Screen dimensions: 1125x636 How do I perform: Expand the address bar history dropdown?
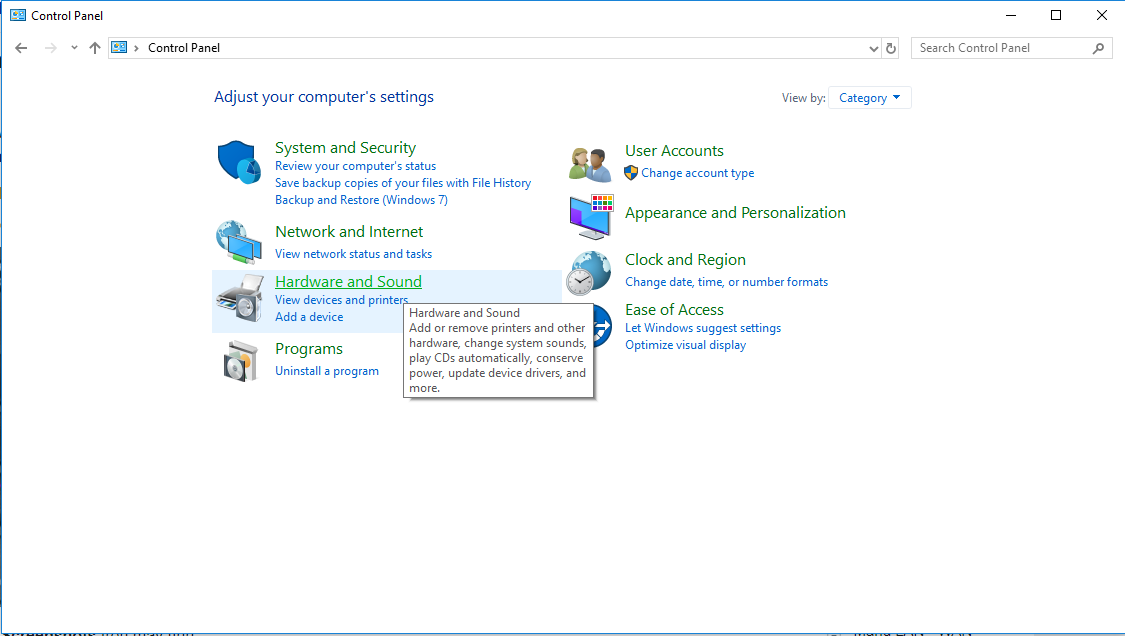873,48
